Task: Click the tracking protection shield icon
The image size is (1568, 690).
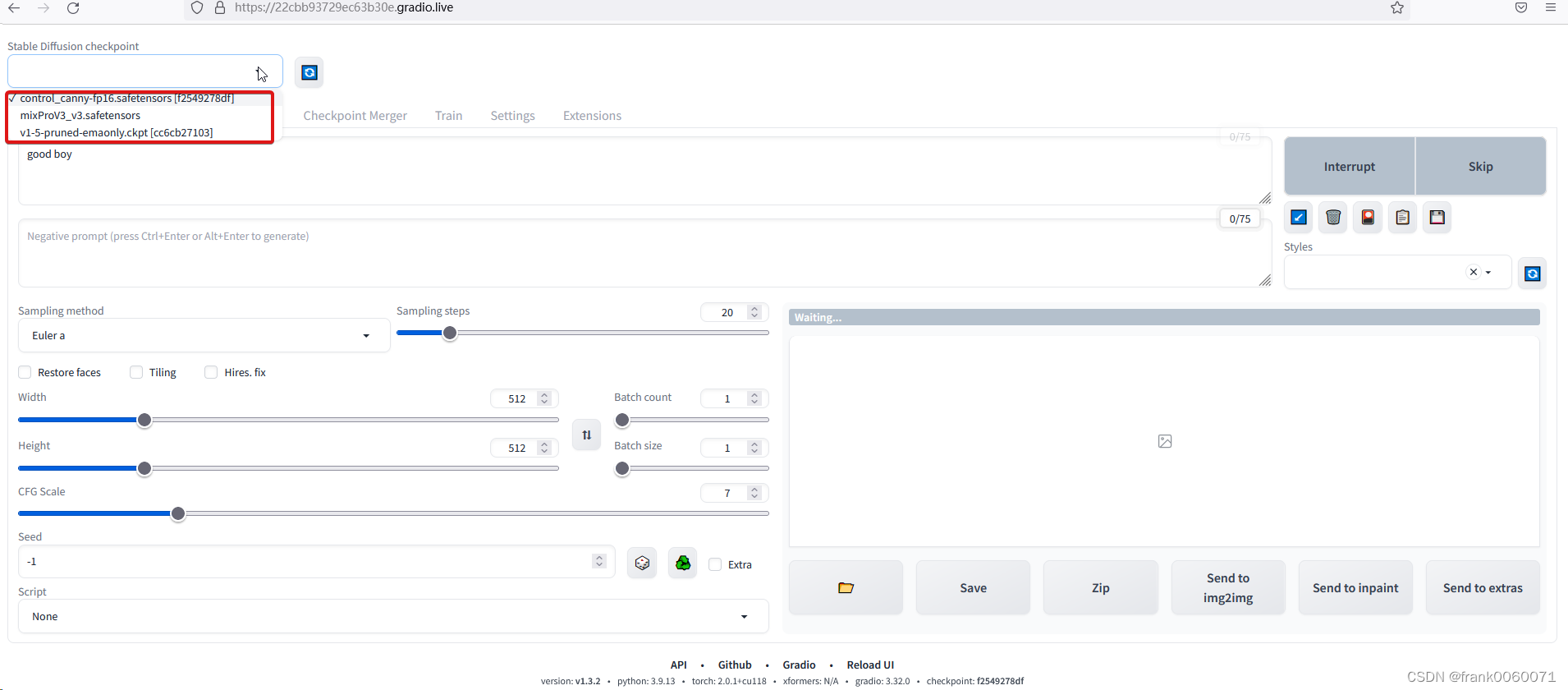Action: click(197, 8)
